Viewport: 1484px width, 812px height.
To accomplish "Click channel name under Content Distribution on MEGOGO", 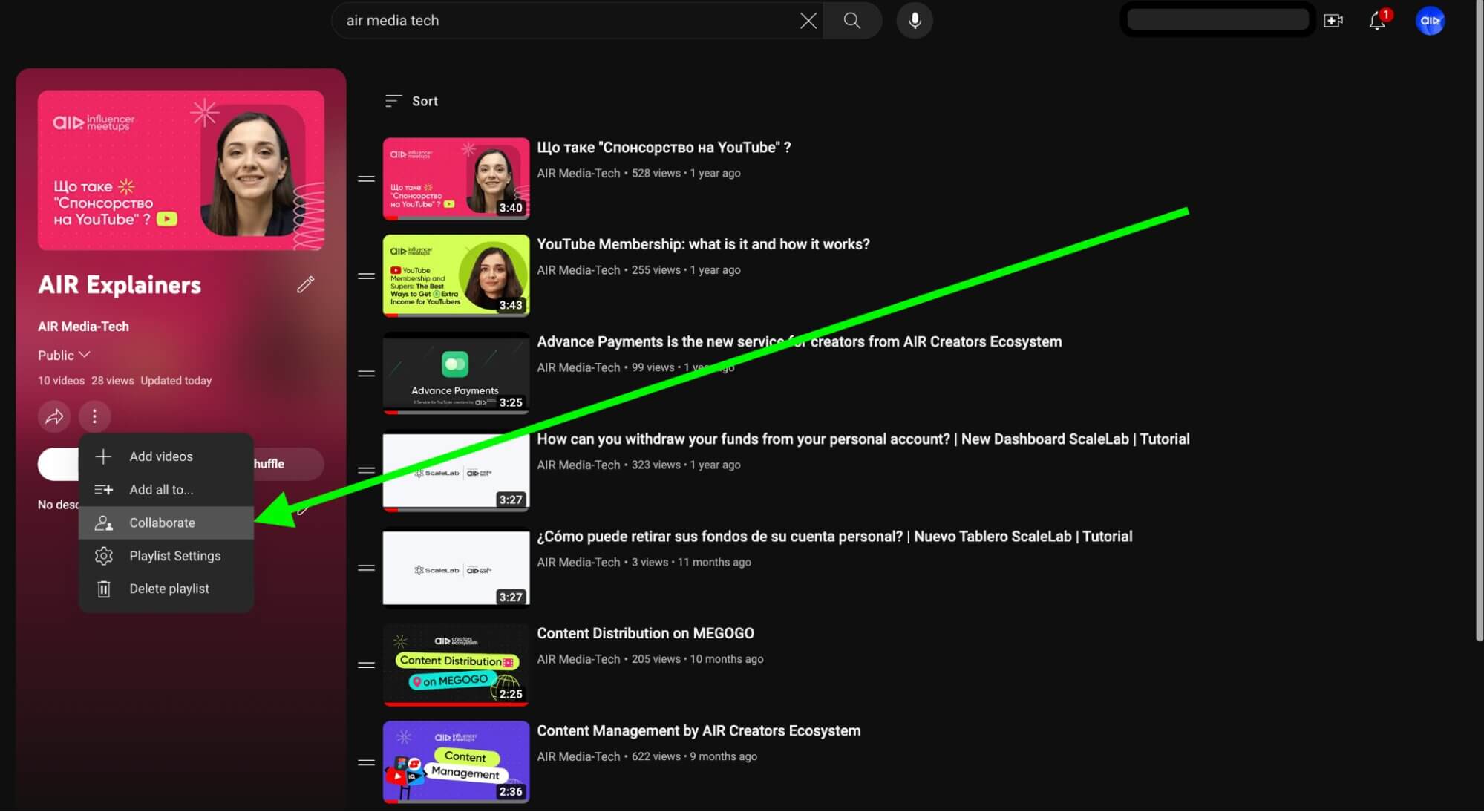I will [578, 659].
